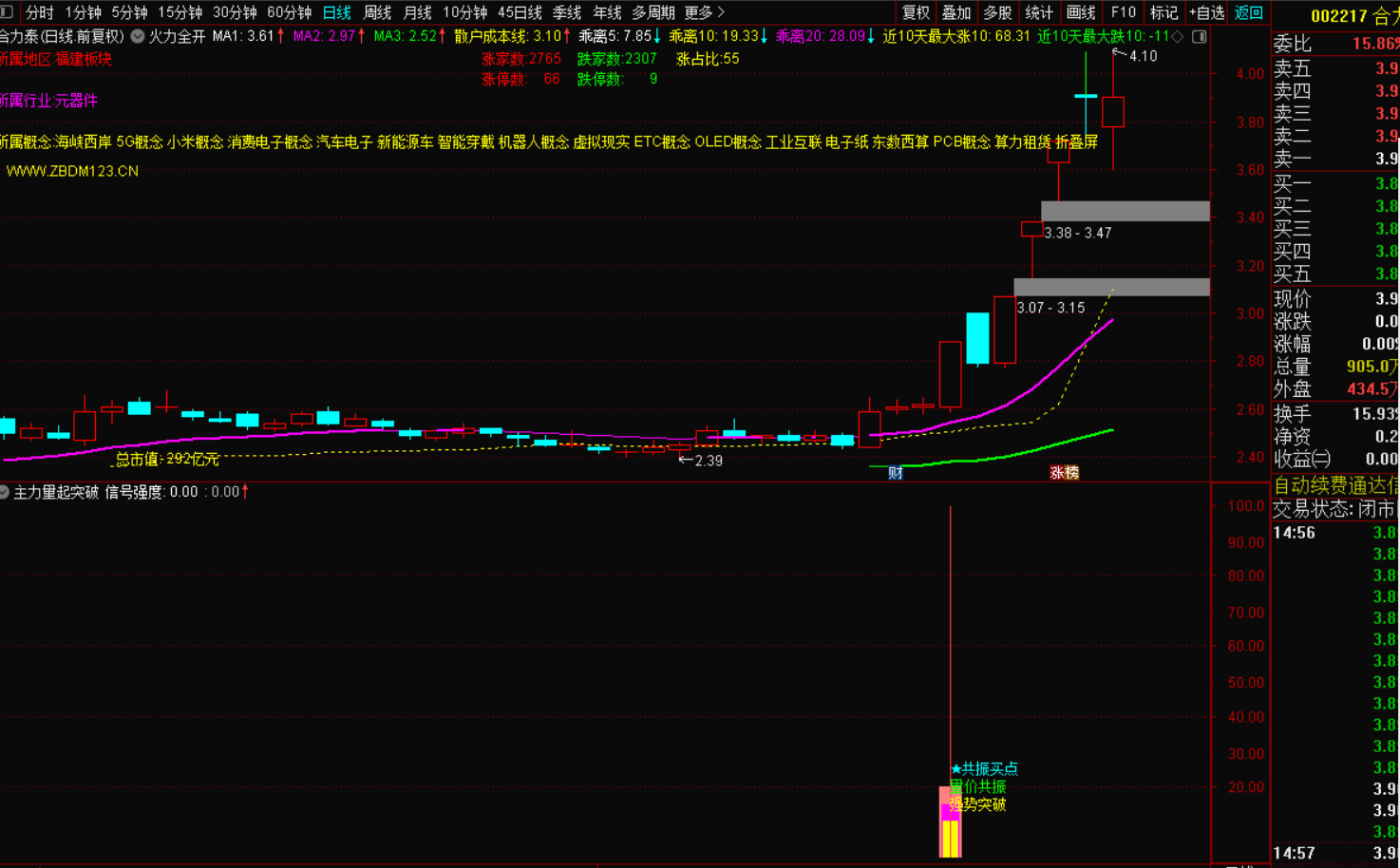Click the gray 3.38 - 3.47 gap zone
The width and height of the screenshot is (1400, 868).
pos(1125,211)
